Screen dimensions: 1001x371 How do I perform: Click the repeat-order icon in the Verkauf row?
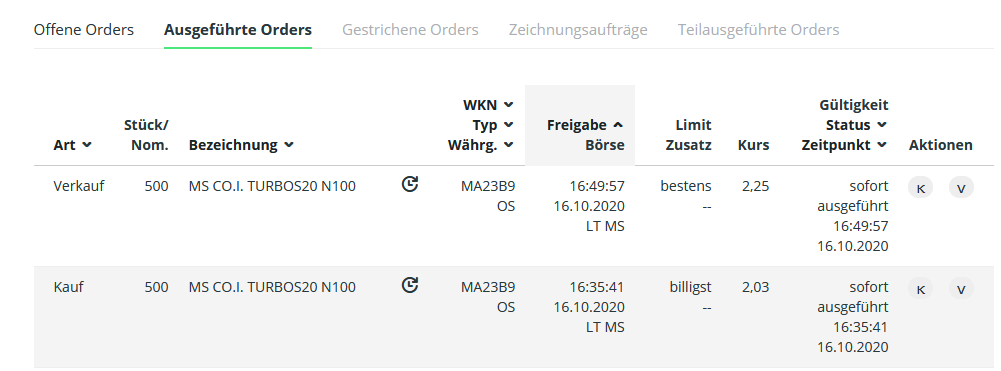410,185
